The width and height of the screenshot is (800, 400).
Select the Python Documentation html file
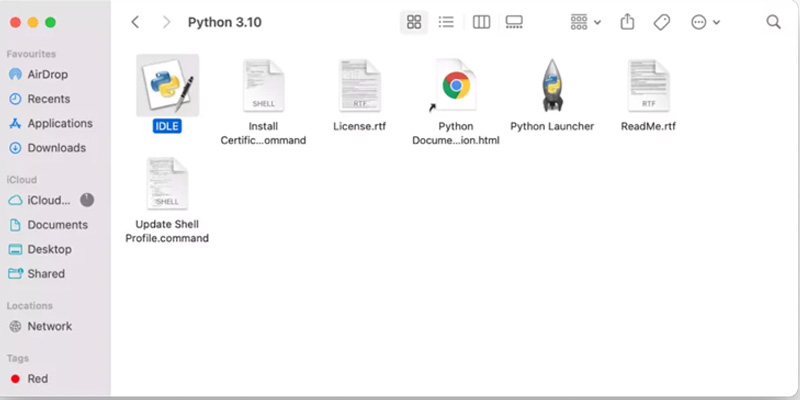[x=456, y=85]
